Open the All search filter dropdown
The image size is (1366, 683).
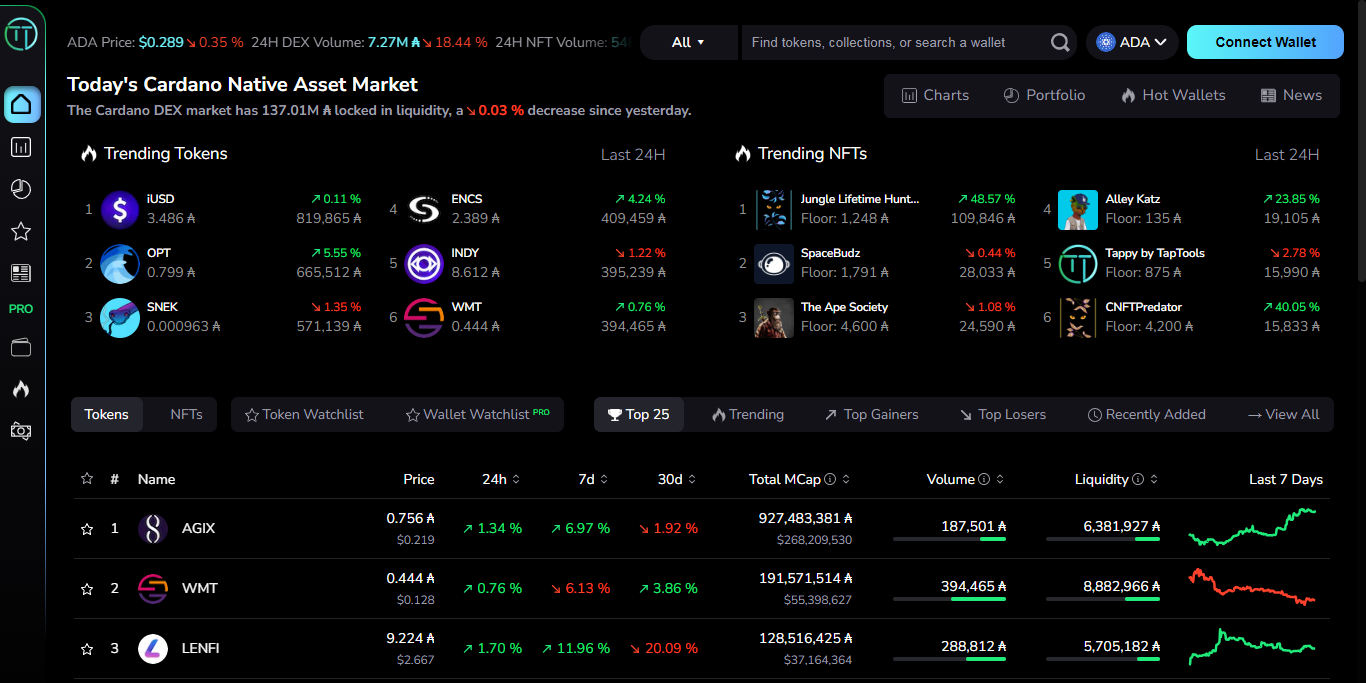[688, 42]
